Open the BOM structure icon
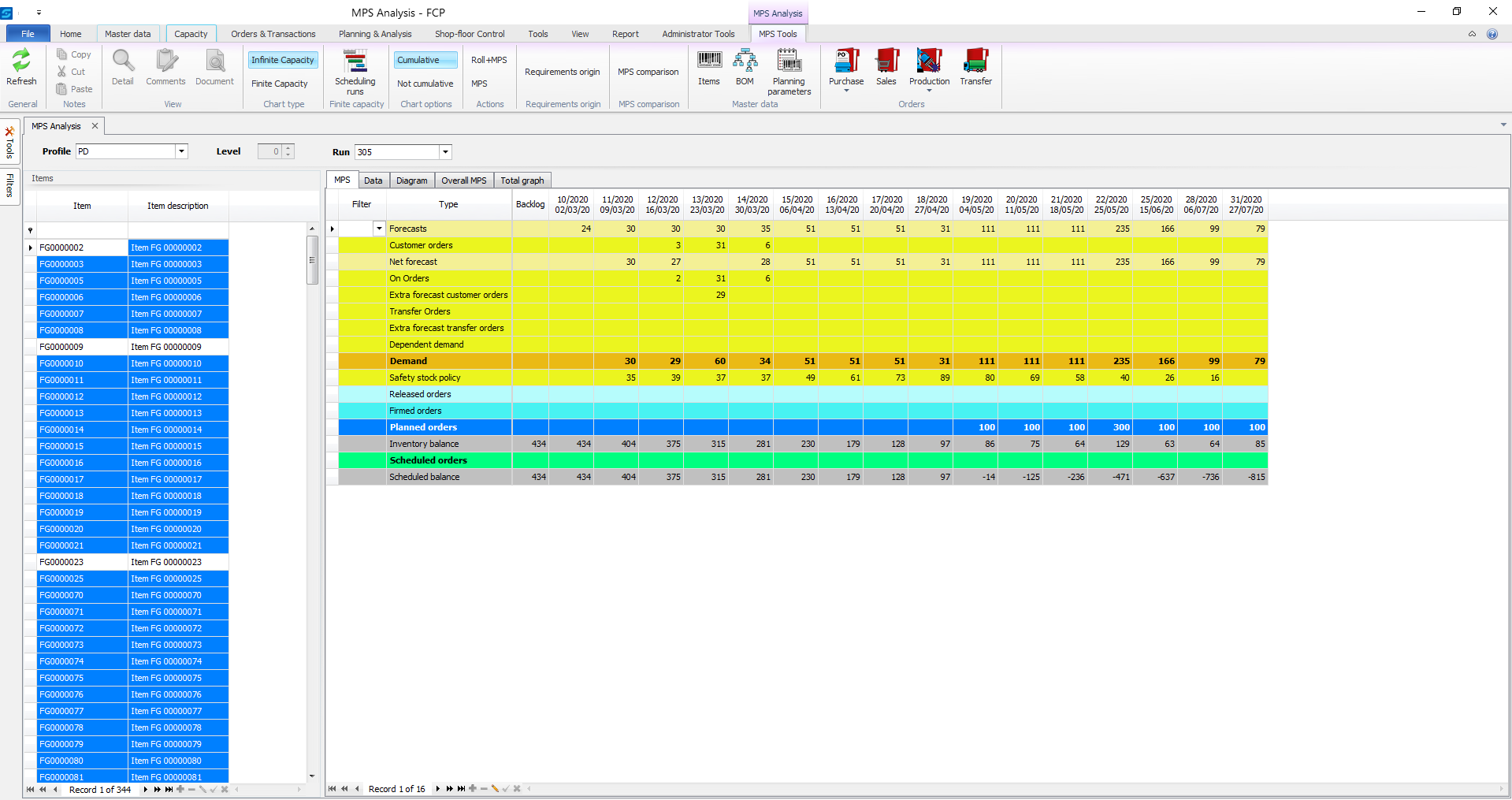 745,61
